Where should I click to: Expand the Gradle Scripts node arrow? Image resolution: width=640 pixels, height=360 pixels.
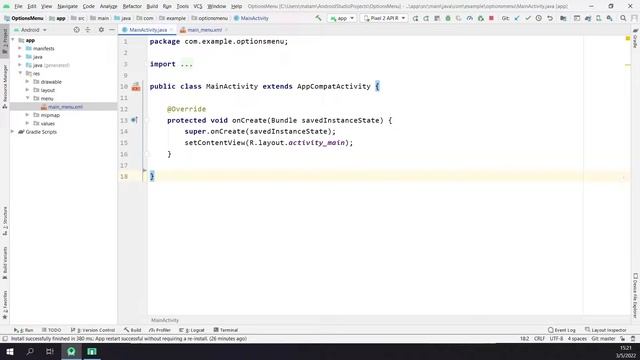coord(12,132)
